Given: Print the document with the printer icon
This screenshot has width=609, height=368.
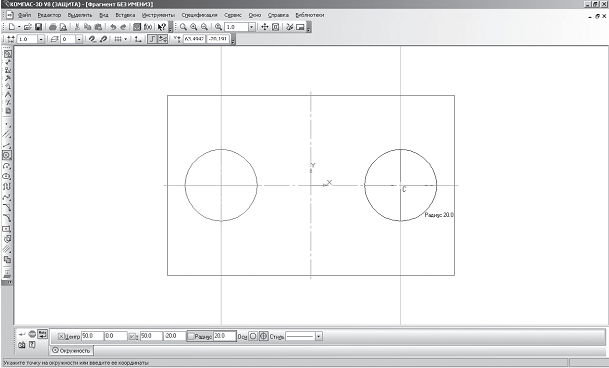Looking at the screenshot, I should tap(53, 27).
